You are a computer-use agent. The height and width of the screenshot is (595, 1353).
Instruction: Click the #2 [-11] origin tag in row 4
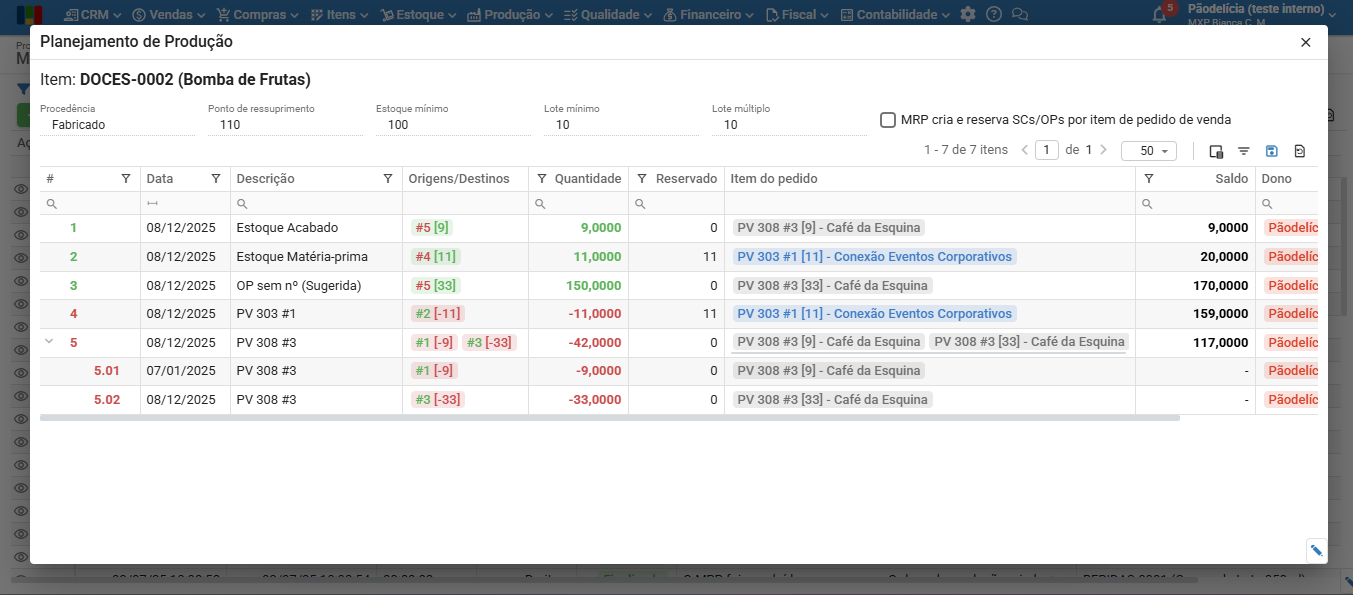[x=437, y=314]
